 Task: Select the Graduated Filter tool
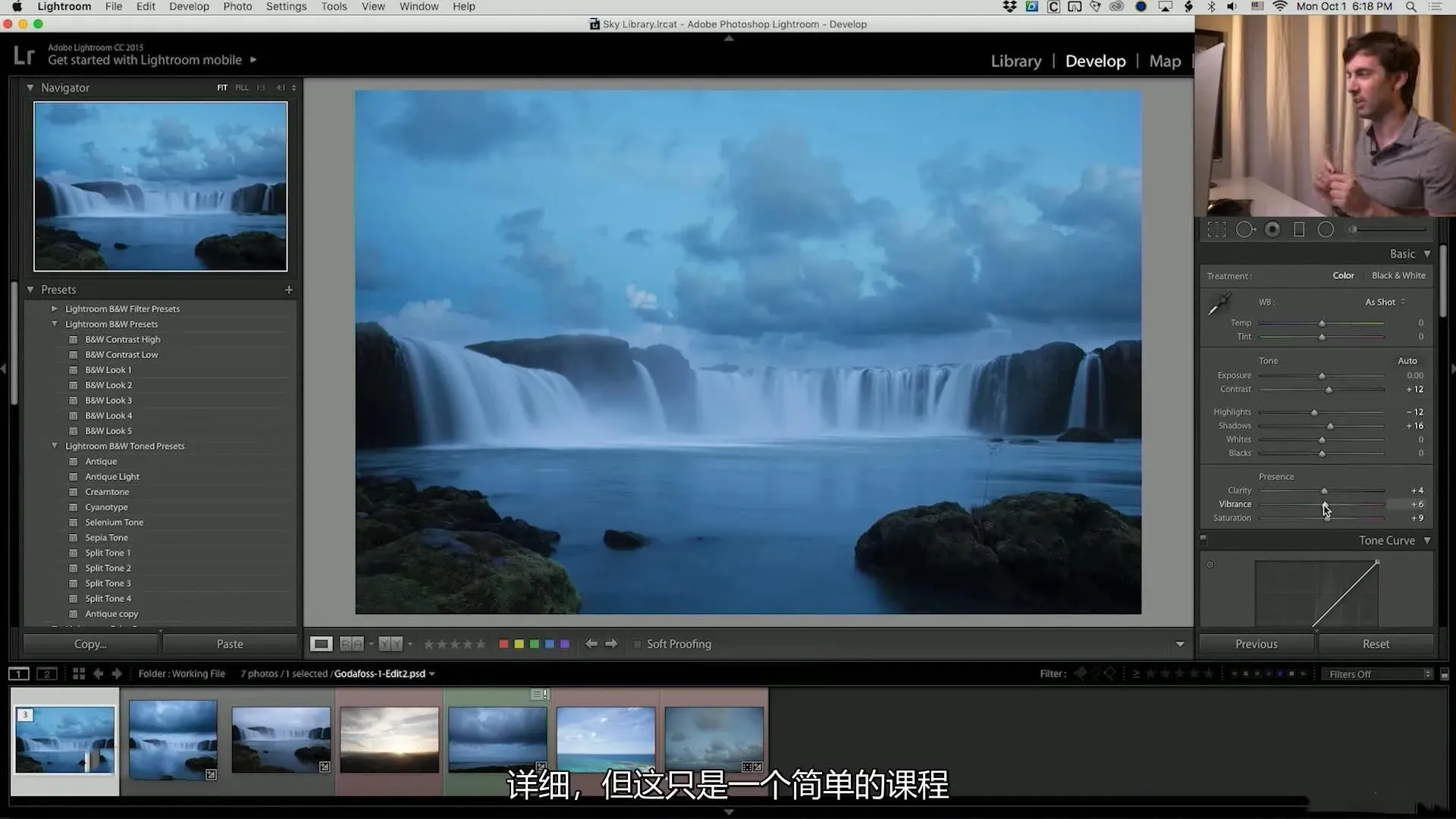(x=1299, y=230)
